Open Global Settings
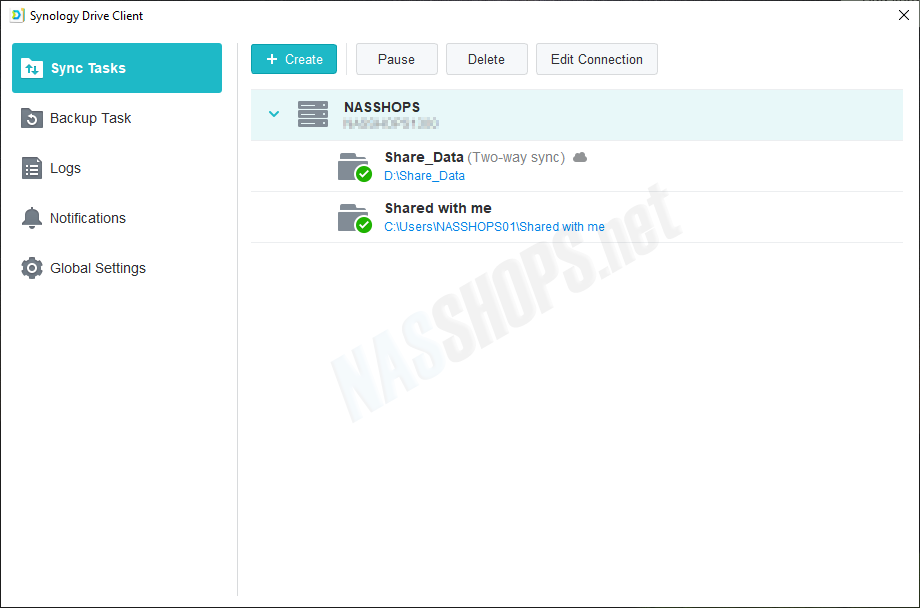This screenshot has height=608, width=920. 117,268
